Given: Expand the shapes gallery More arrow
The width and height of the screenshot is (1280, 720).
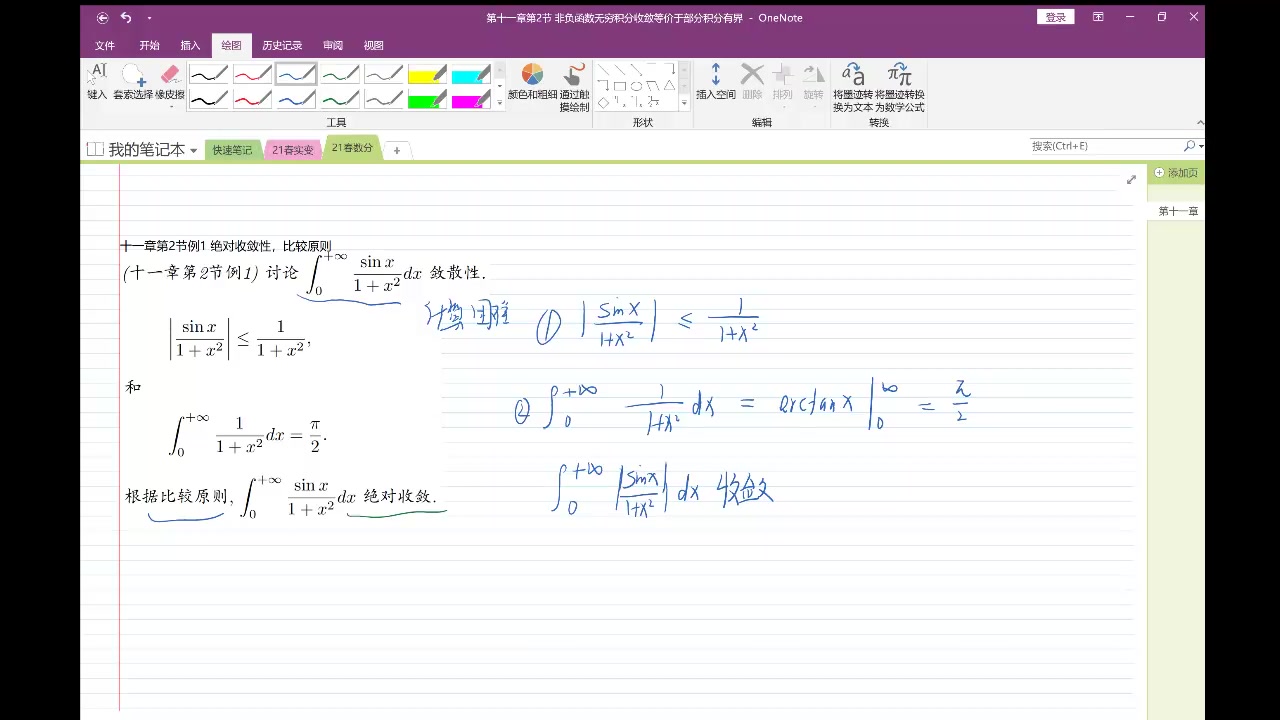Looking at the screenshot, I should click(685, 102).
